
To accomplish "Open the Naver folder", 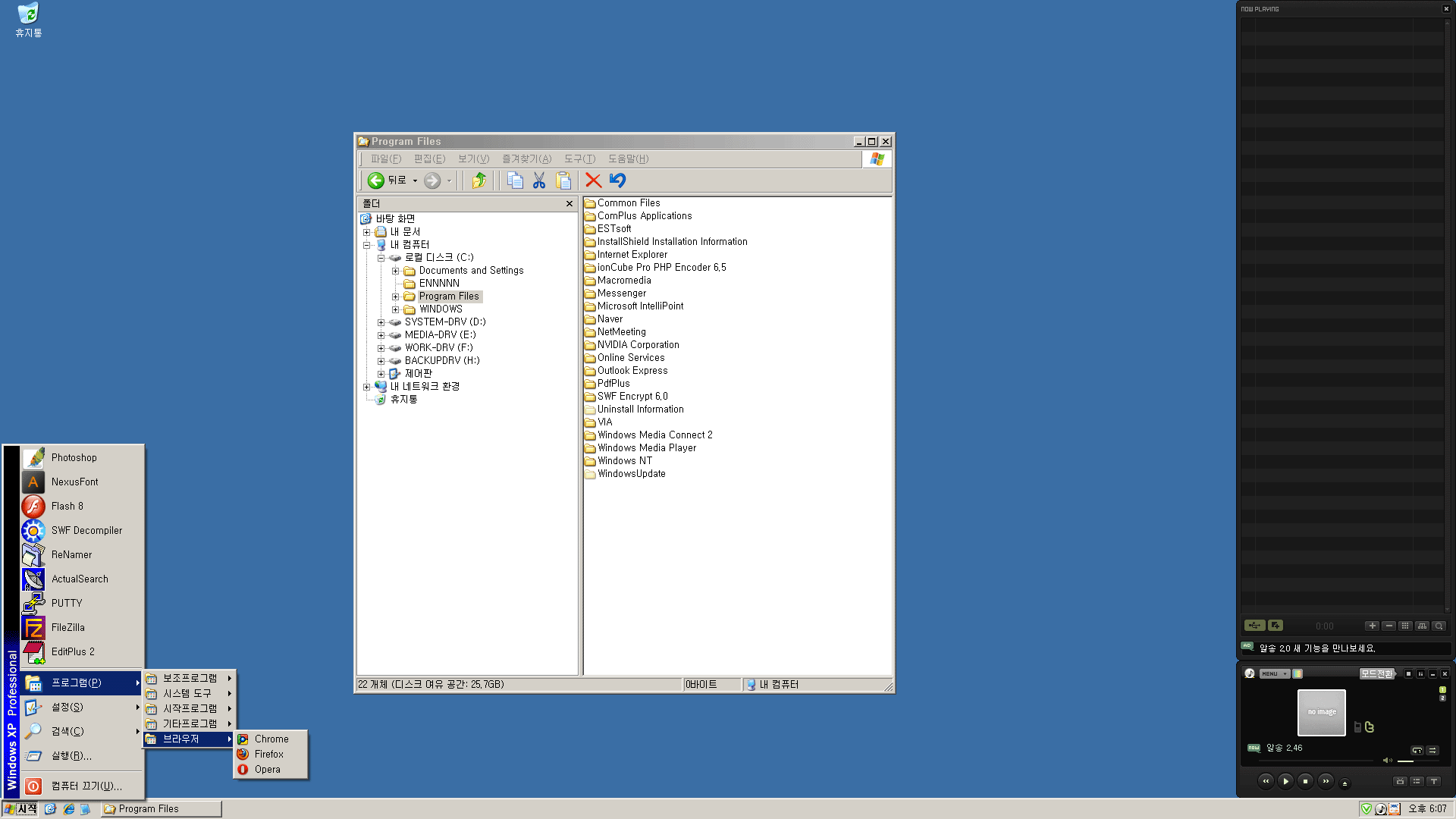I will [x=609, y=319].
